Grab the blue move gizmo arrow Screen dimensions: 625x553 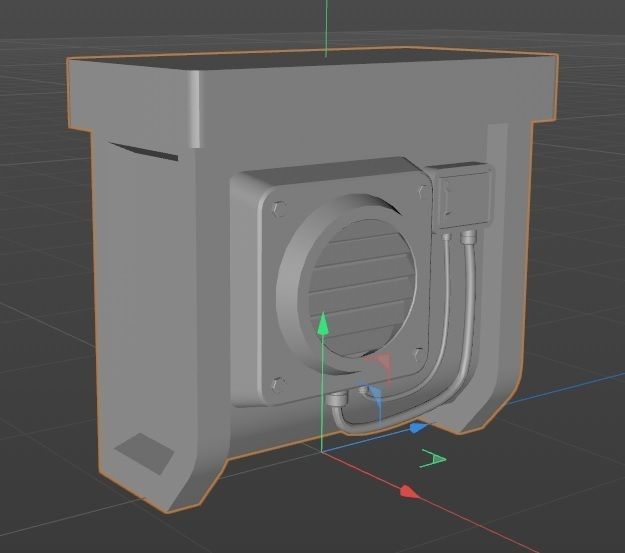pyautogui.click(x=419, y=428)
